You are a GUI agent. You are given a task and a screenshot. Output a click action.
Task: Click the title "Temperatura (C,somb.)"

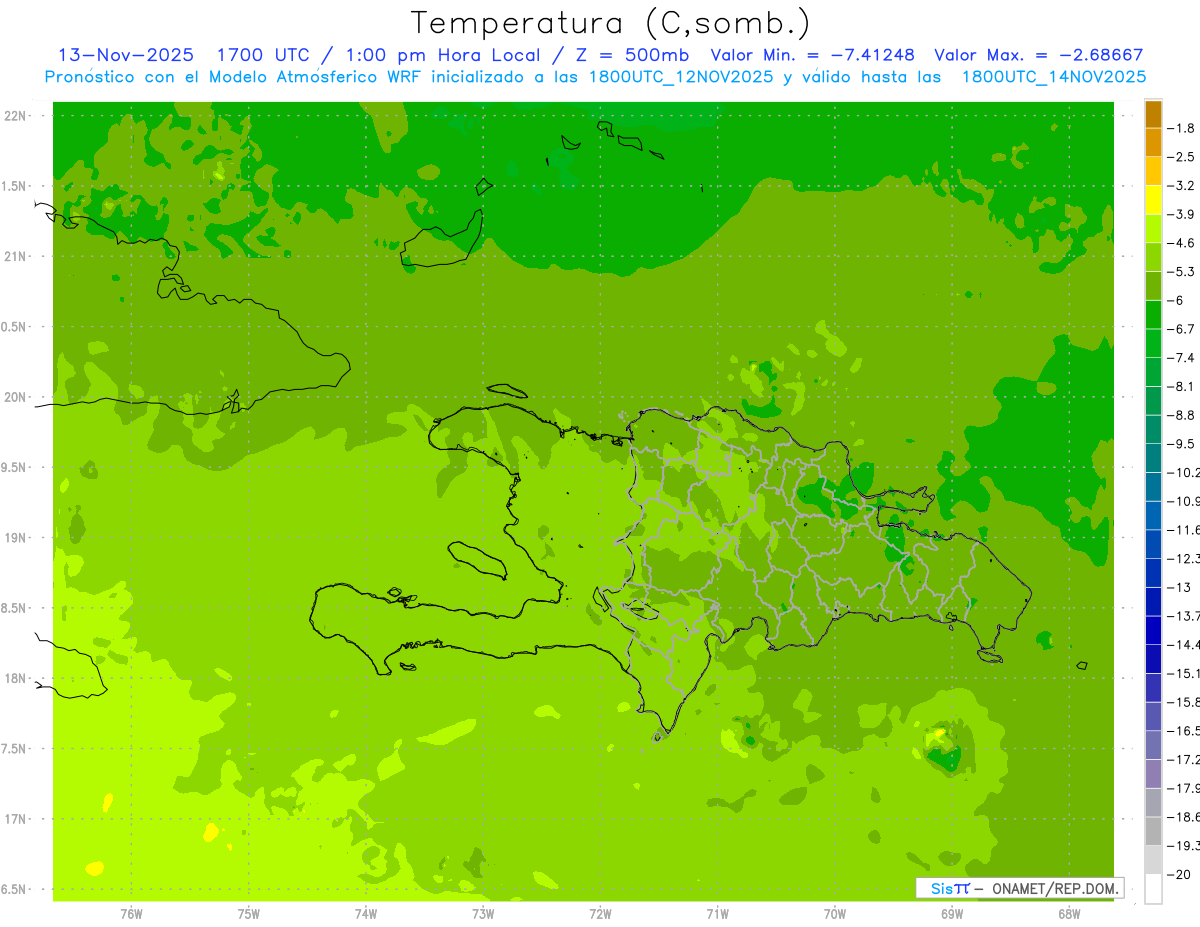(x=610, y=23)
